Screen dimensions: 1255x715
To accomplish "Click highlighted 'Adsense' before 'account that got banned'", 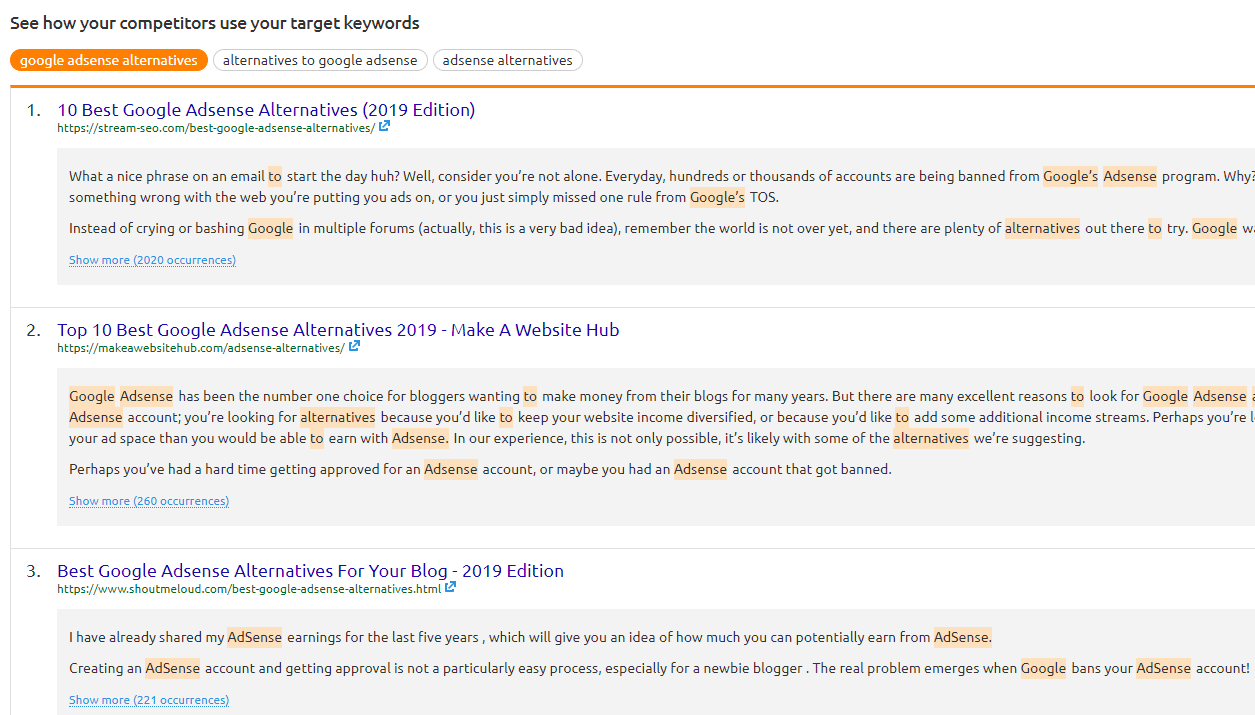I will [x=700, y=469].
